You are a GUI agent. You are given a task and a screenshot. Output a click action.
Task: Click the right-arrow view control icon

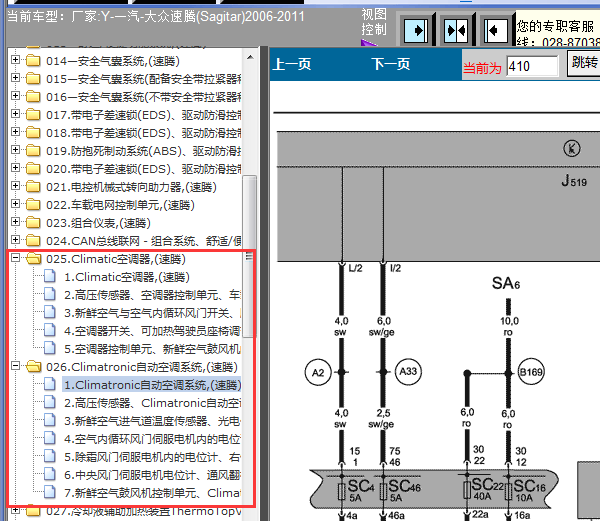pos(416,30)
